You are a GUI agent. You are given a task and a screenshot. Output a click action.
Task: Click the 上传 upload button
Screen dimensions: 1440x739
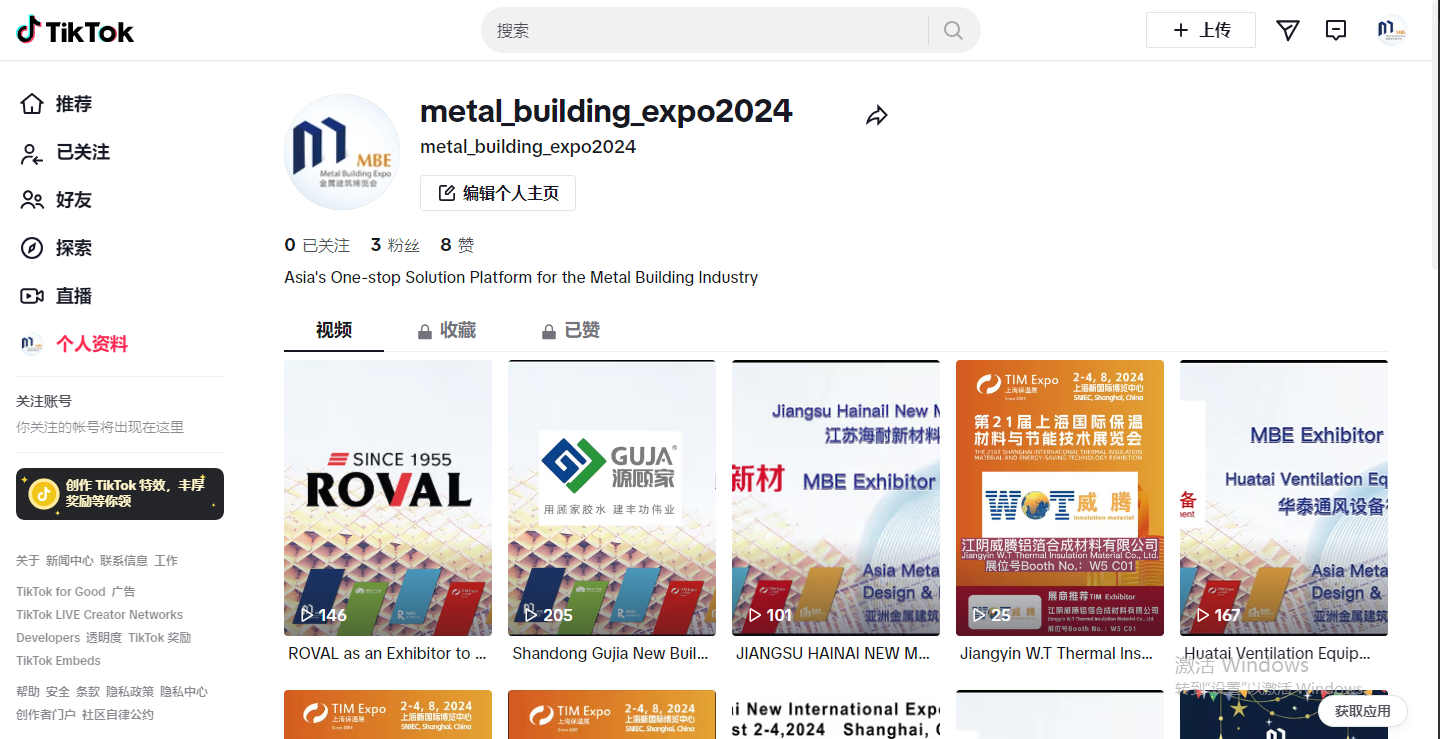pos(1201,30)
